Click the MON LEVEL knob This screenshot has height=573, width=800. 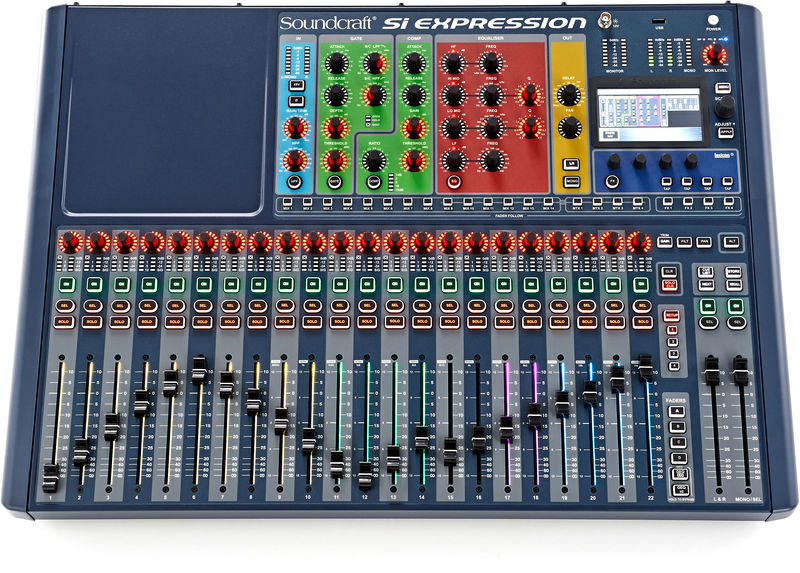pyautogui.click(x=715, y=55)
